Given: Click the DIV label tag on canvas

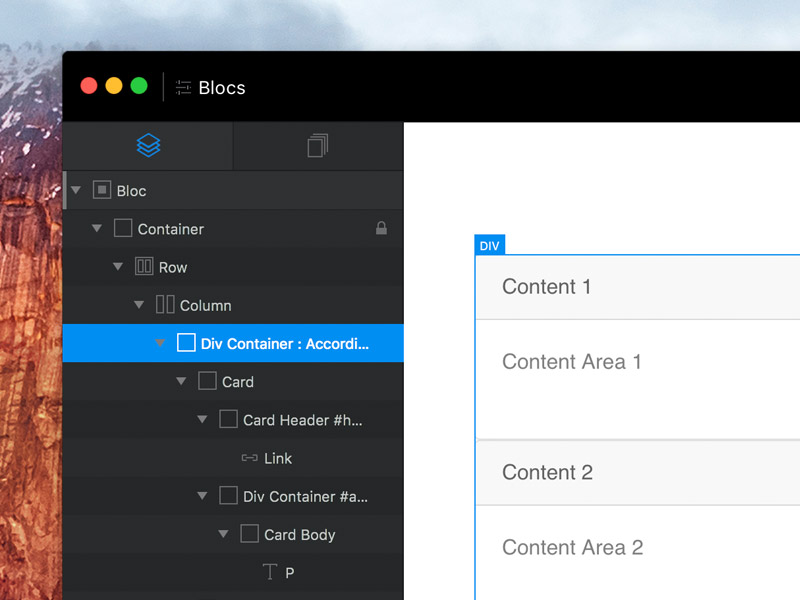Looking at the screenshot, I should click(489, 245).
